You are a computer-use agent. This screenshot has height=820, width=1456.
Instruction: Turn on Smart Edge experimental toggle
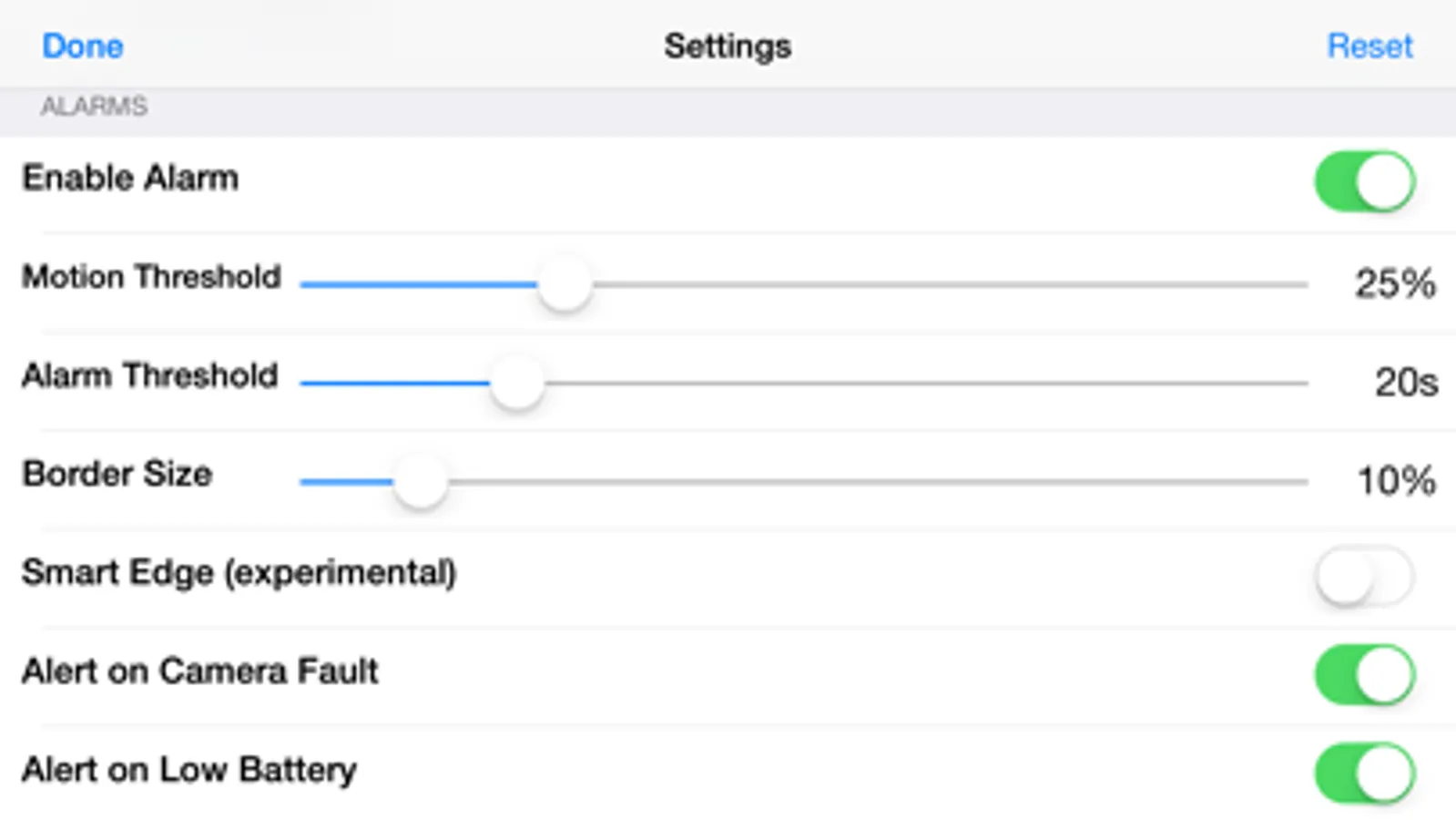tap(1364, 576)
